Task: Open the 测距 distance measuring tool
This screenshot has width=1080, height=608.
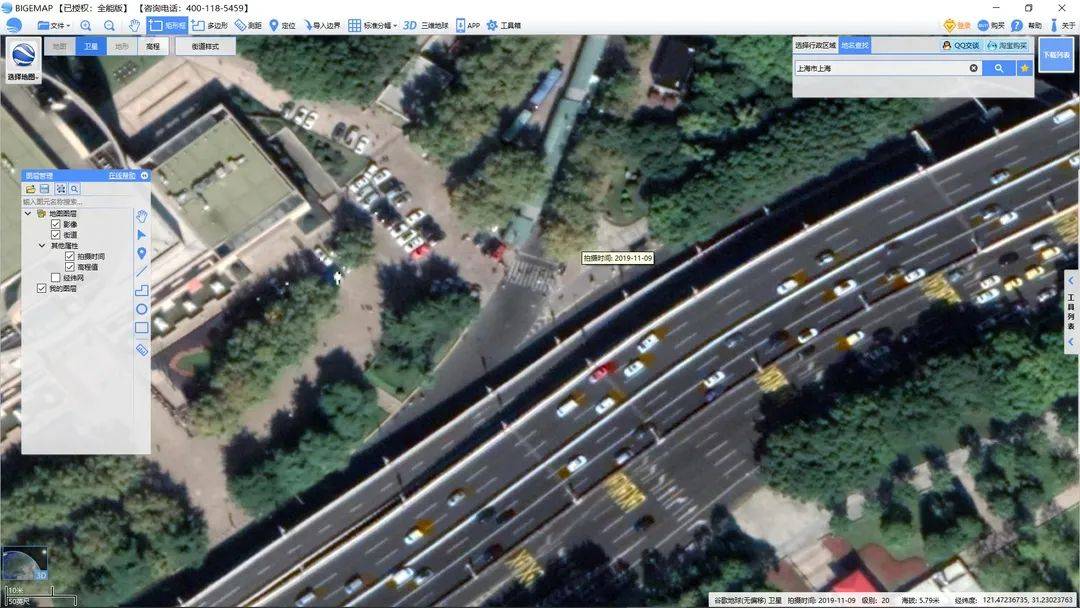Action: 248,25
